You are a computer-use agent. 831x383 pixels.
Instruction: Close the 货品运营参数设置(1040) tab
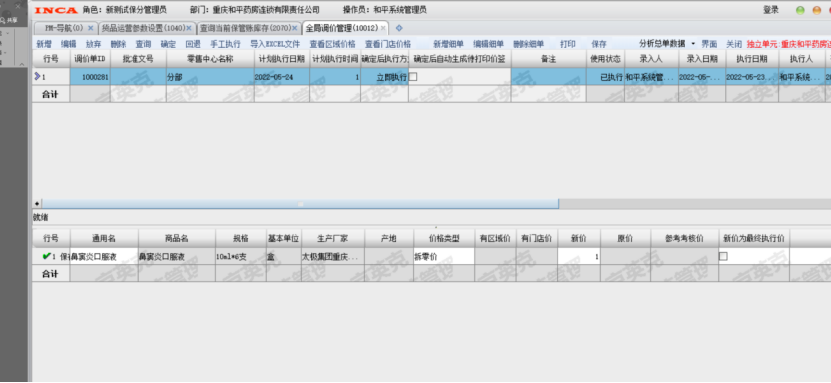click(x=189, y=28)
